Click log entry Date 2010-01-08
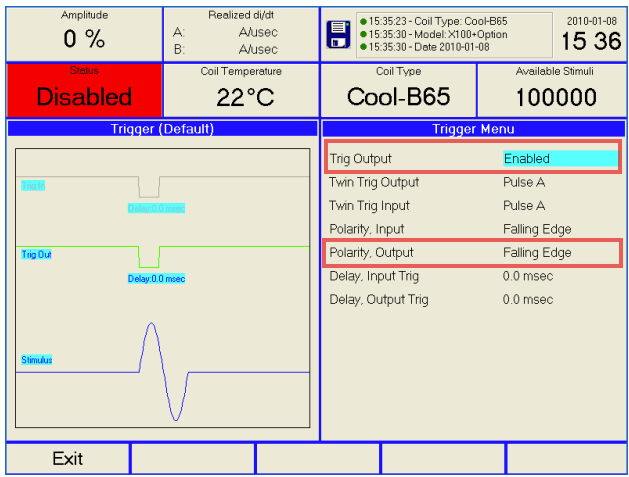This screenshot has height=477, width=629. [x=425, y=47]
